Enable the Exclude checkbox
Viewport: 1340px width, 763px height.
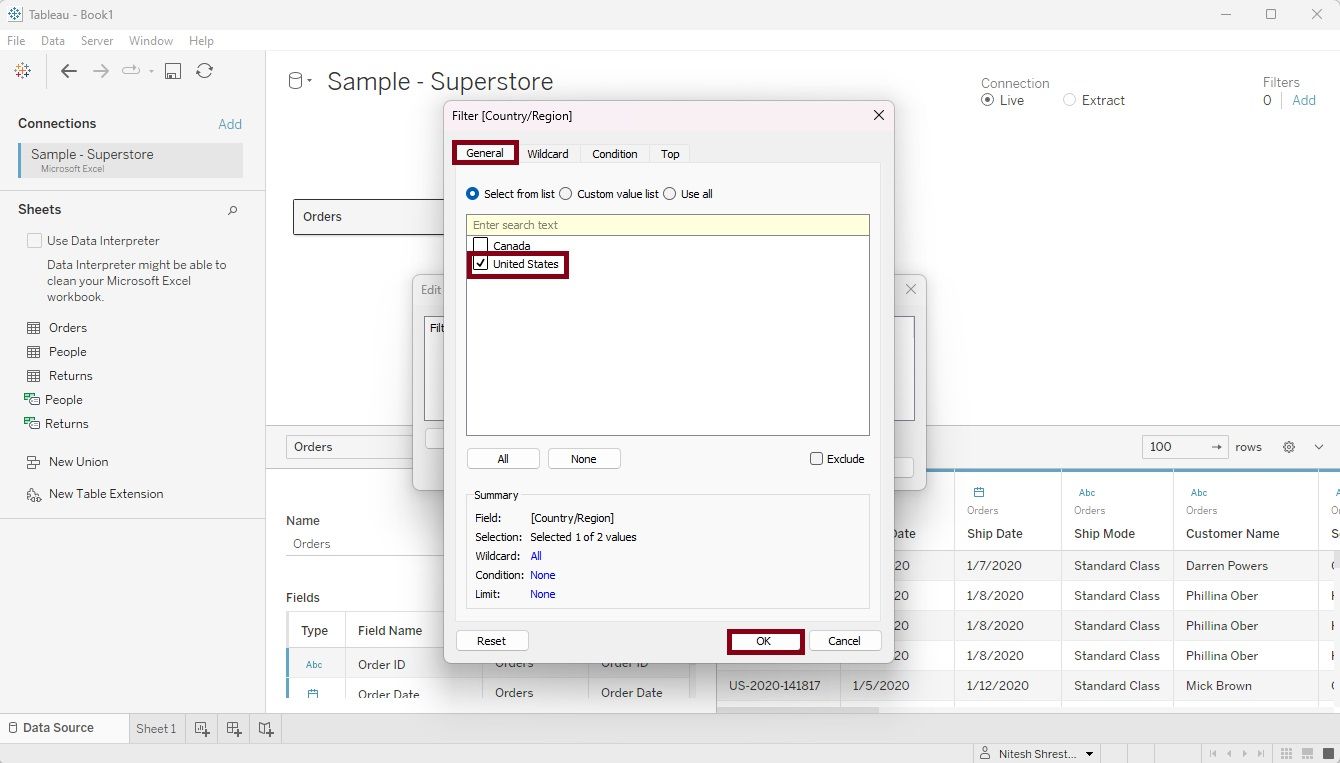[816, 459]
